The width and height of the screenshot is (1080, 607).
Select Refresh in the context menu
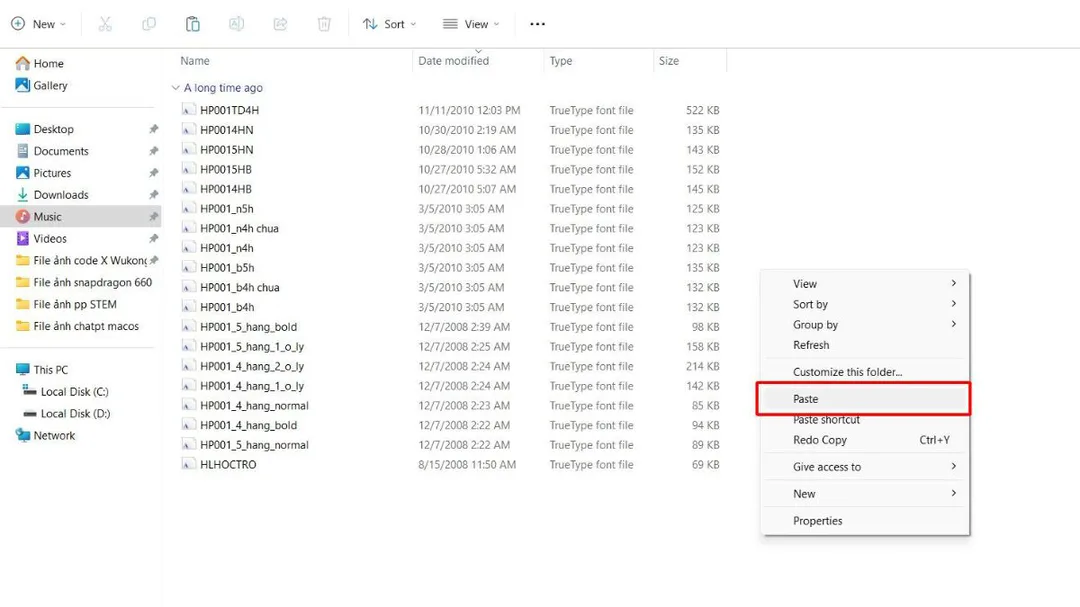(811, 345)
